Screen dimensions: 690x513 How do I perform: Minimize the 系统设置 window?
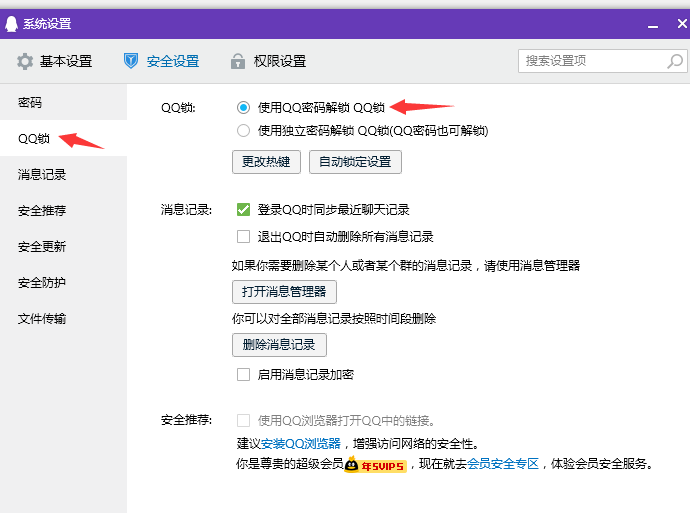(x=653, y=25)
